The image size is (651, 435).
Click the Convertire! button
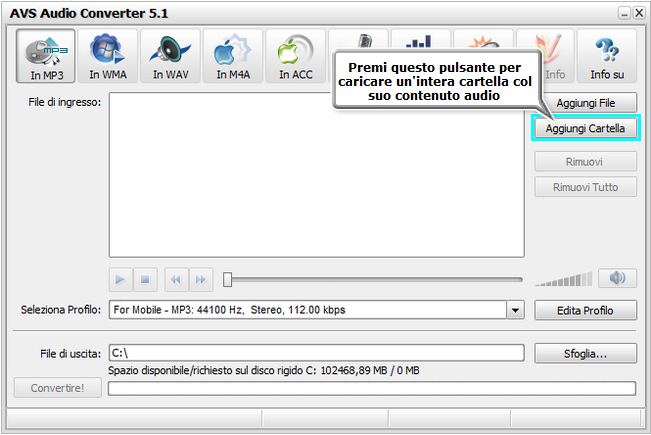58,388
